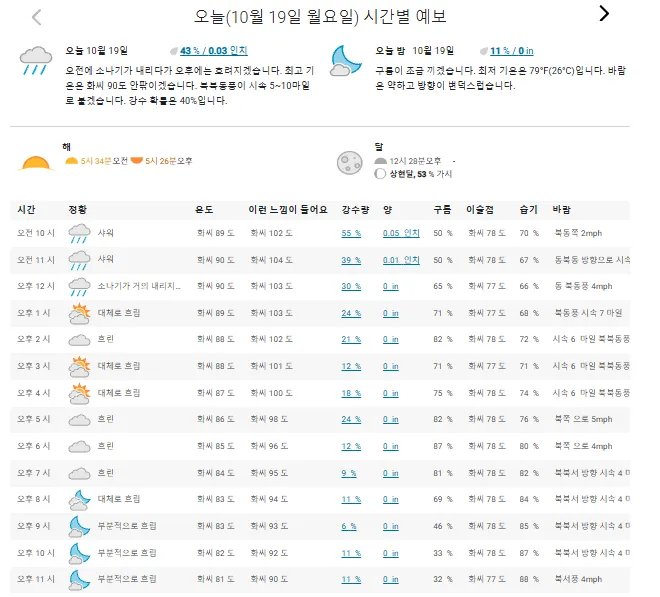This screenshot has width=660, height=597.
Task: Click cloud icon in 오후 5시 row
Action: click(80, 420)
